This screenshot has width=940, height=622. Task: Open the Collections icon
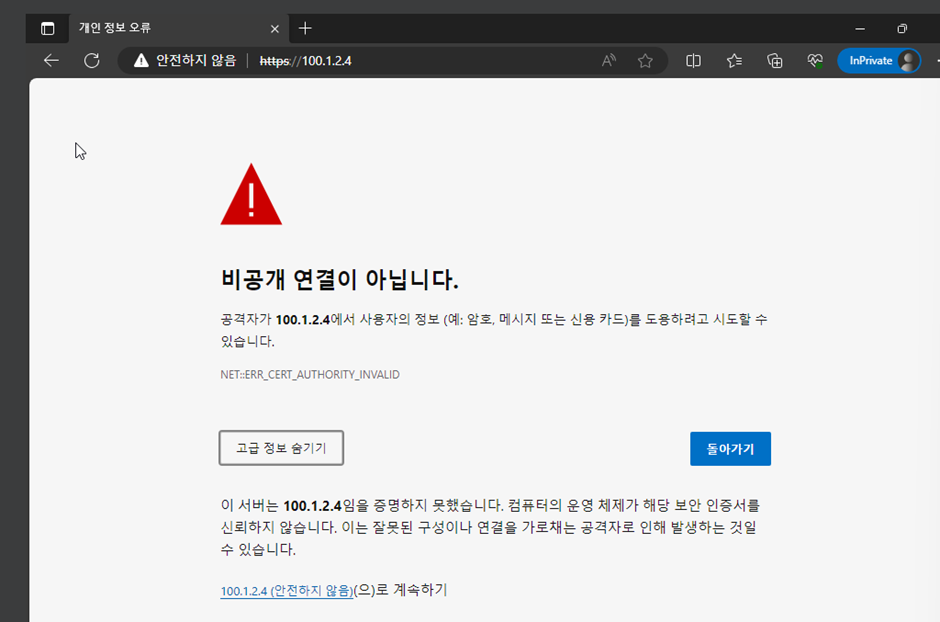coord(775,61)
